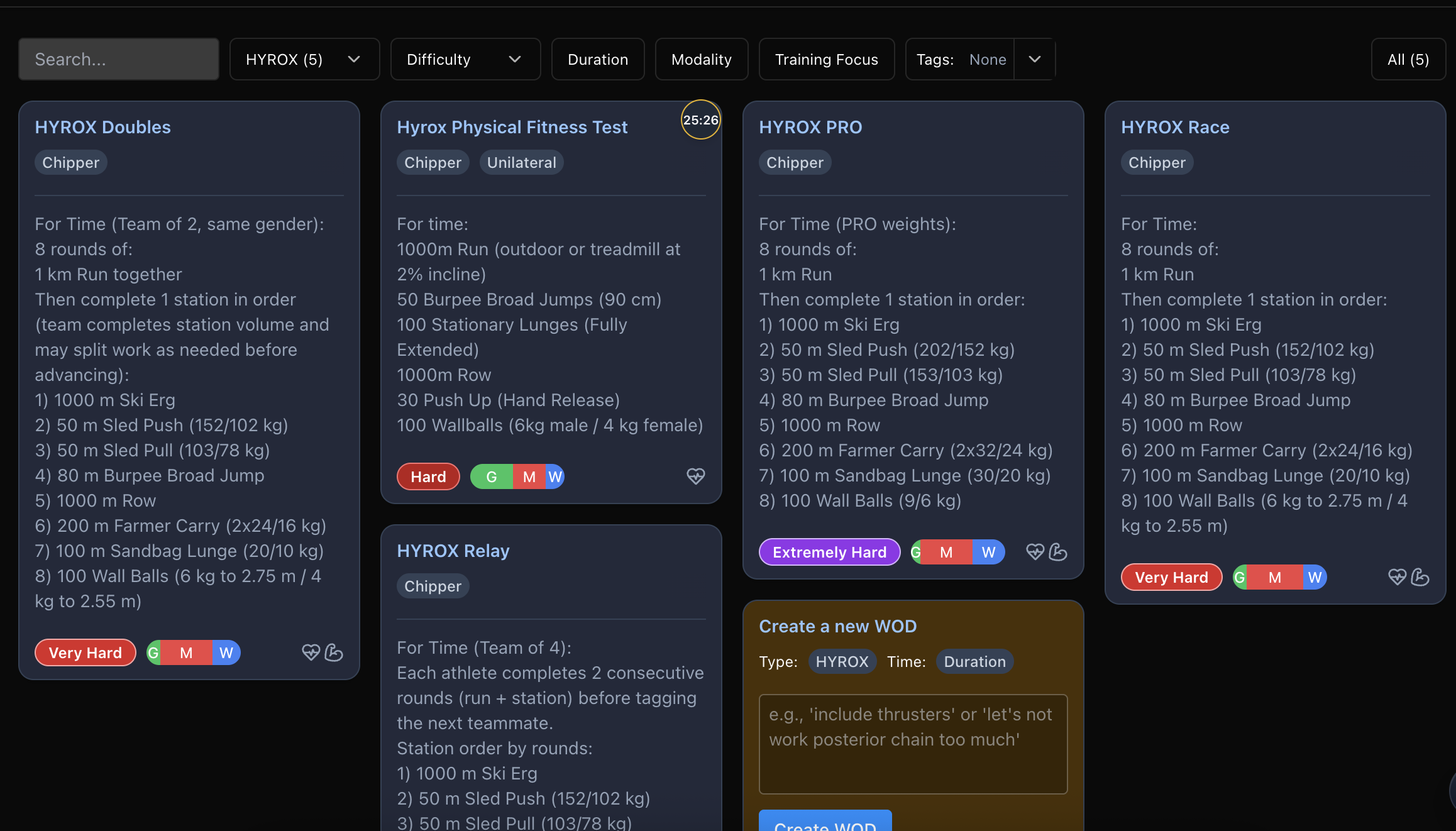Click the Unilateral tag on the Fitness Test card

pos(521,162)
